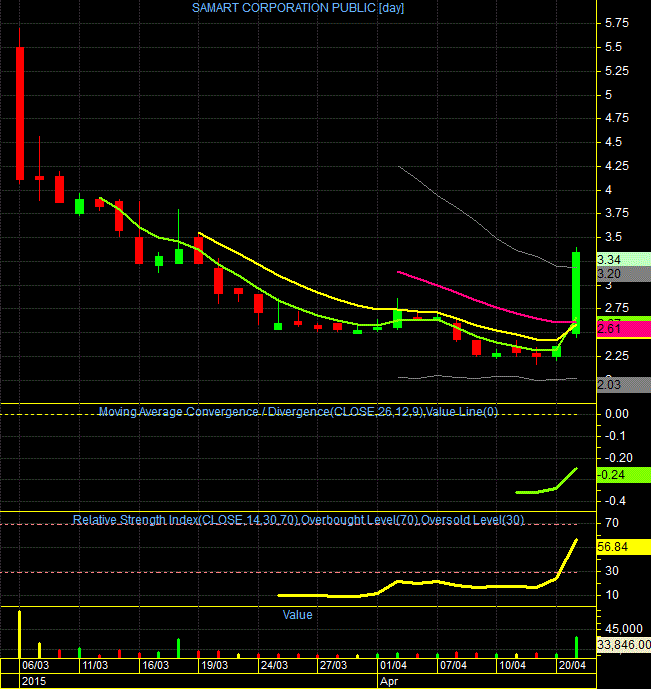Click the 2015 year label
Screen dimensions: 651x689
pos(34,682)
